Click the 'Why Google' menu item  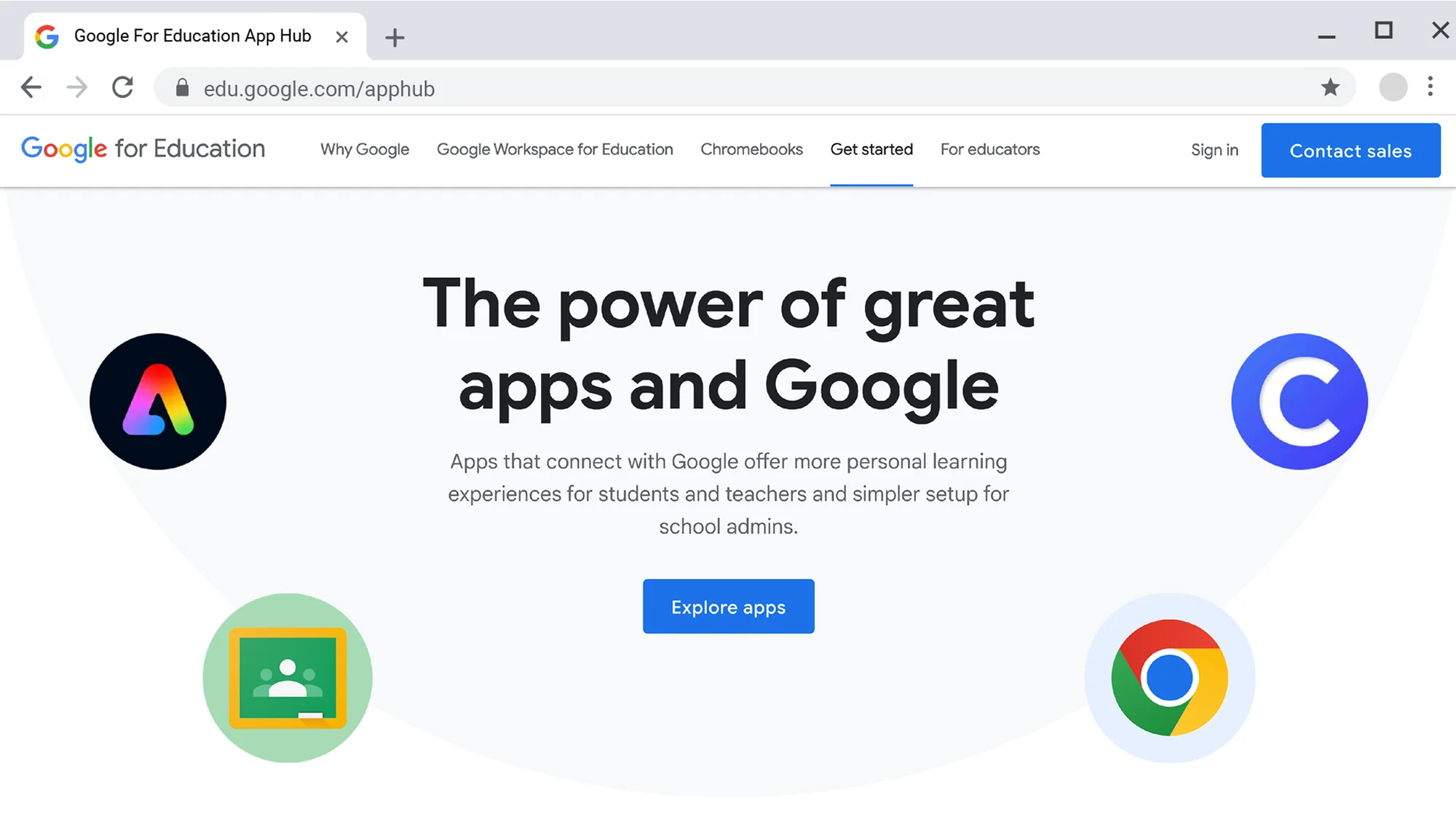coord(365,149)
